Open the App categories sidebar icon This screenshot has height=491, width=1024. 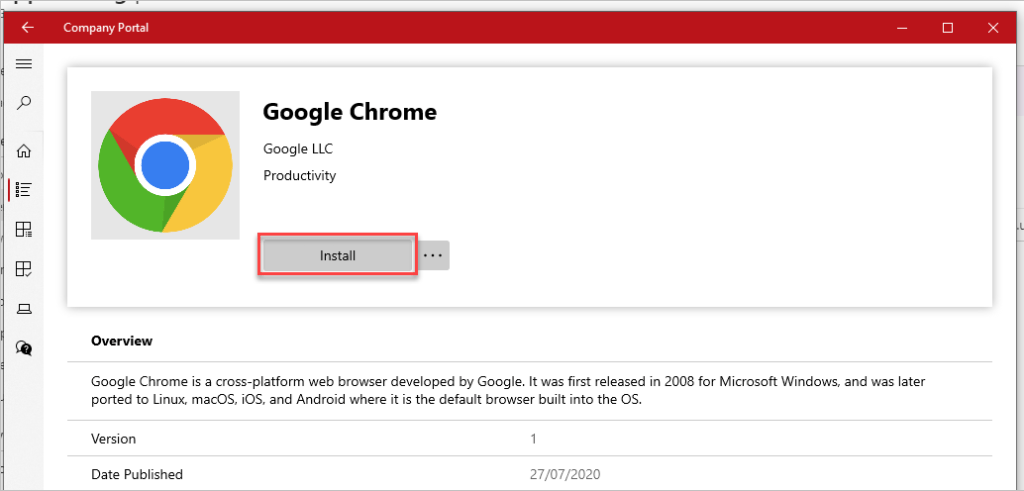(x=24, y=229)
